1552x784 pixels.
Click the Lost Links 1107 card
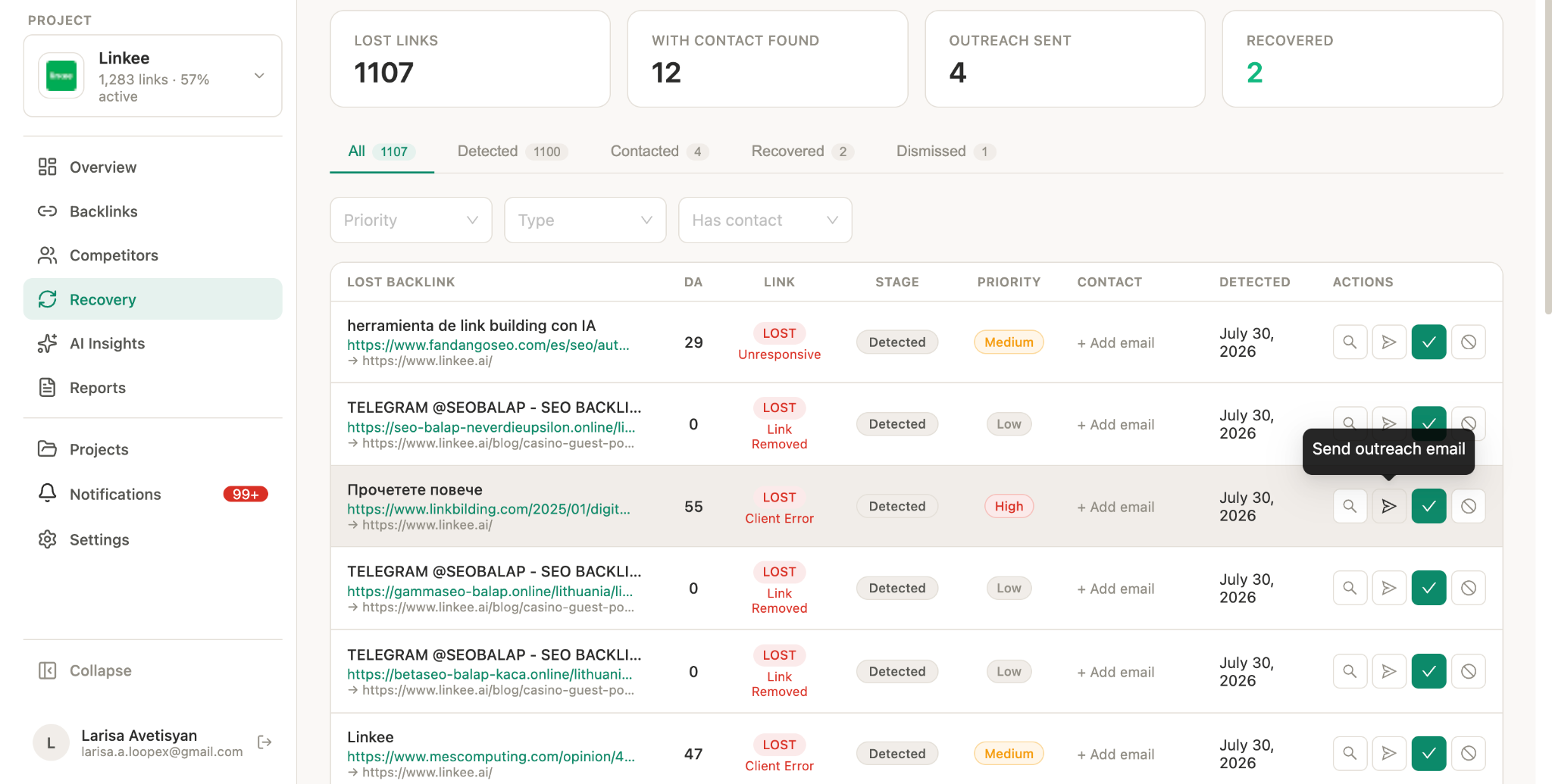470,59
